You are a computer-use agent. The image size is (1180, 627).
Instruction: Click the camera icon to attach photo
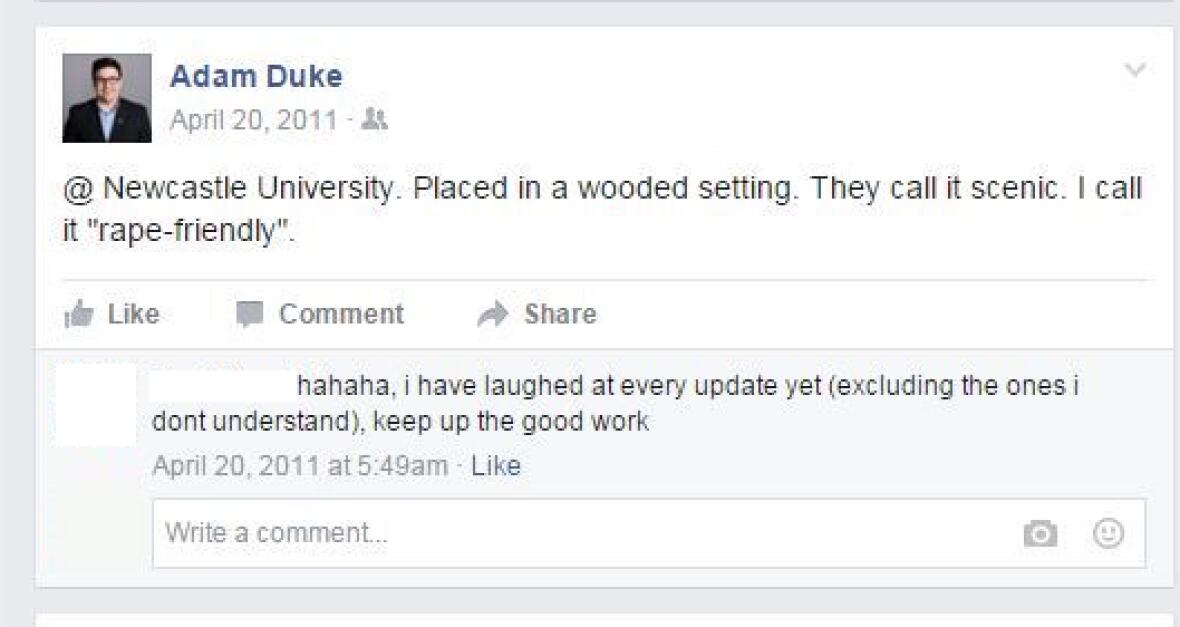click(1040, 534)
